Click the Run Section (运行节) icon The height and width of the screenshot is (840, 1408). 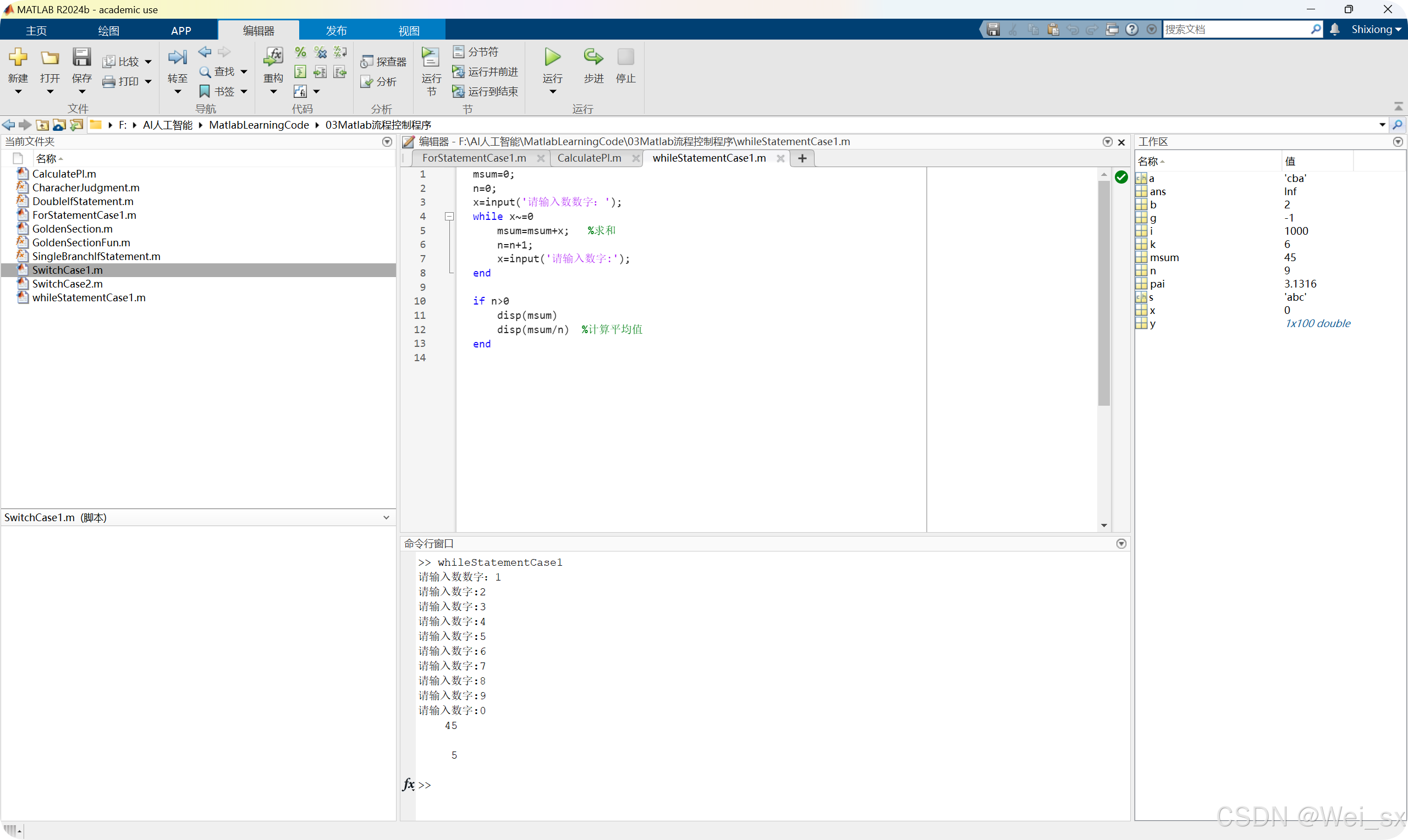[x=430, y=57]
